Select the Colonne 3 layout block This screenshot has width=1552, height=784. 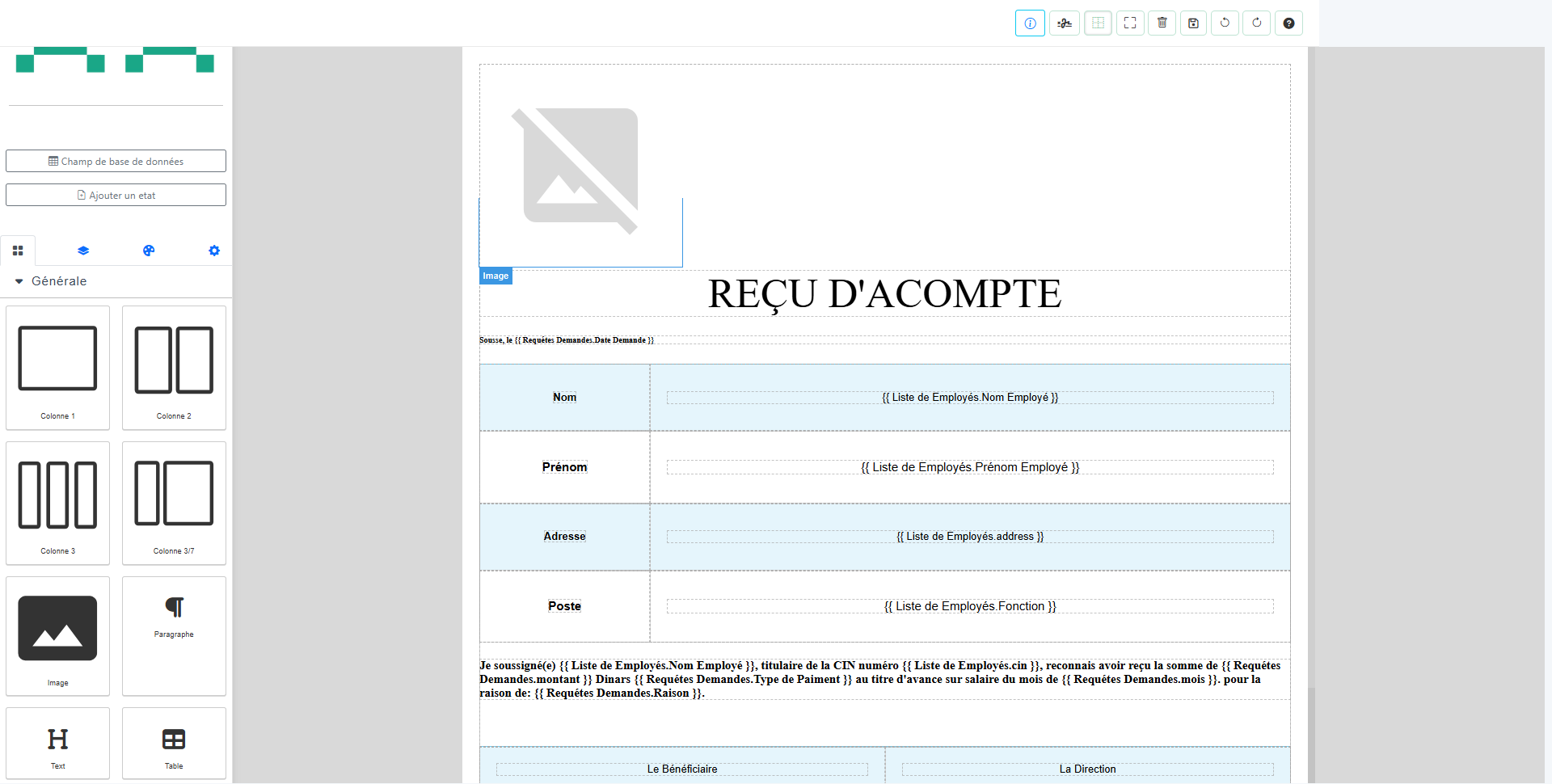57,503
